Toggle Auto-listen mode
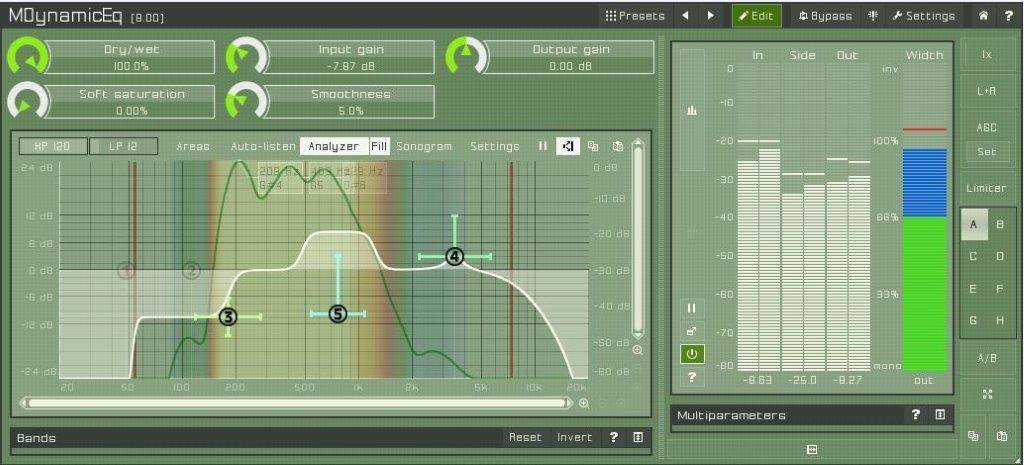 coord(263,146)
